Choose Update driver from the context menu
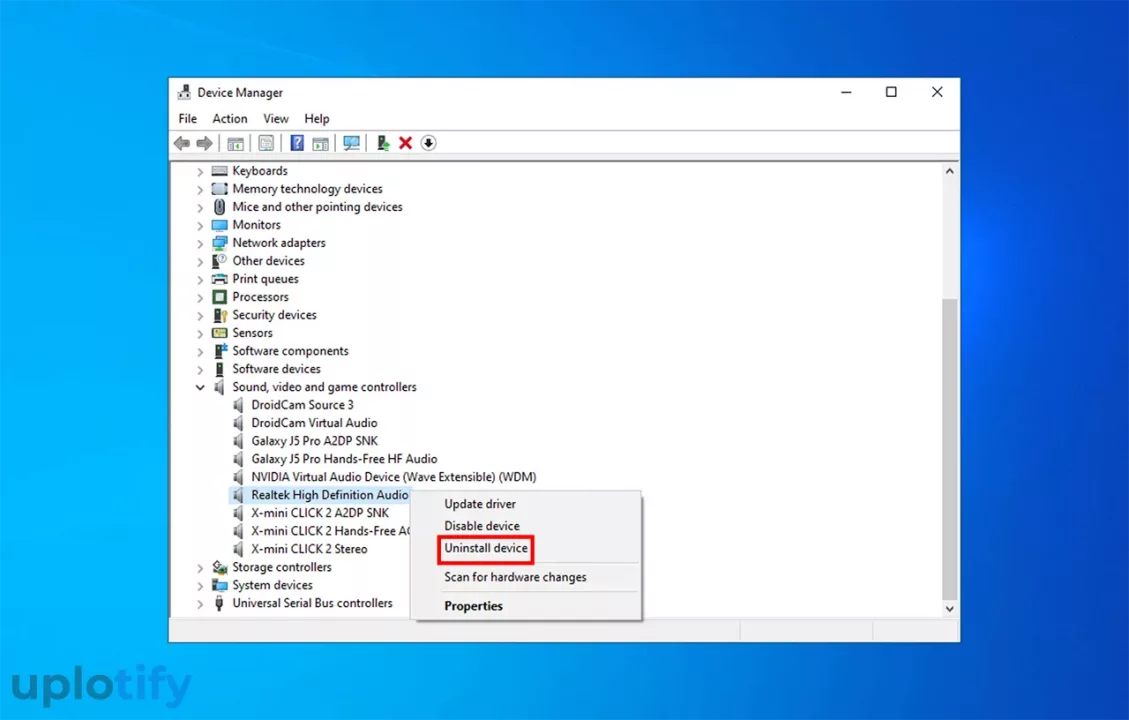Viewport: 1129px width, 720px height. (x=480, y=504)
